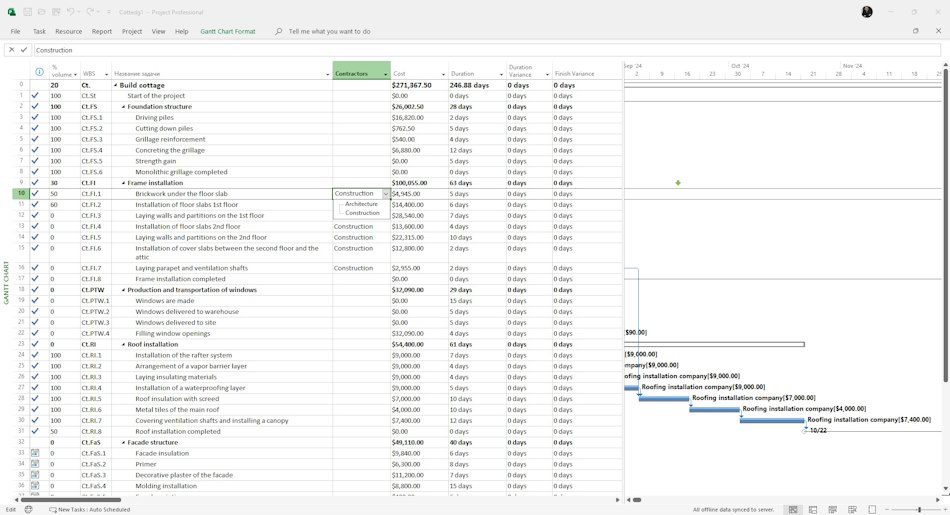Open the Report ribbon tab
Viewport: 950px width, 515px height.
pos(102,32)
